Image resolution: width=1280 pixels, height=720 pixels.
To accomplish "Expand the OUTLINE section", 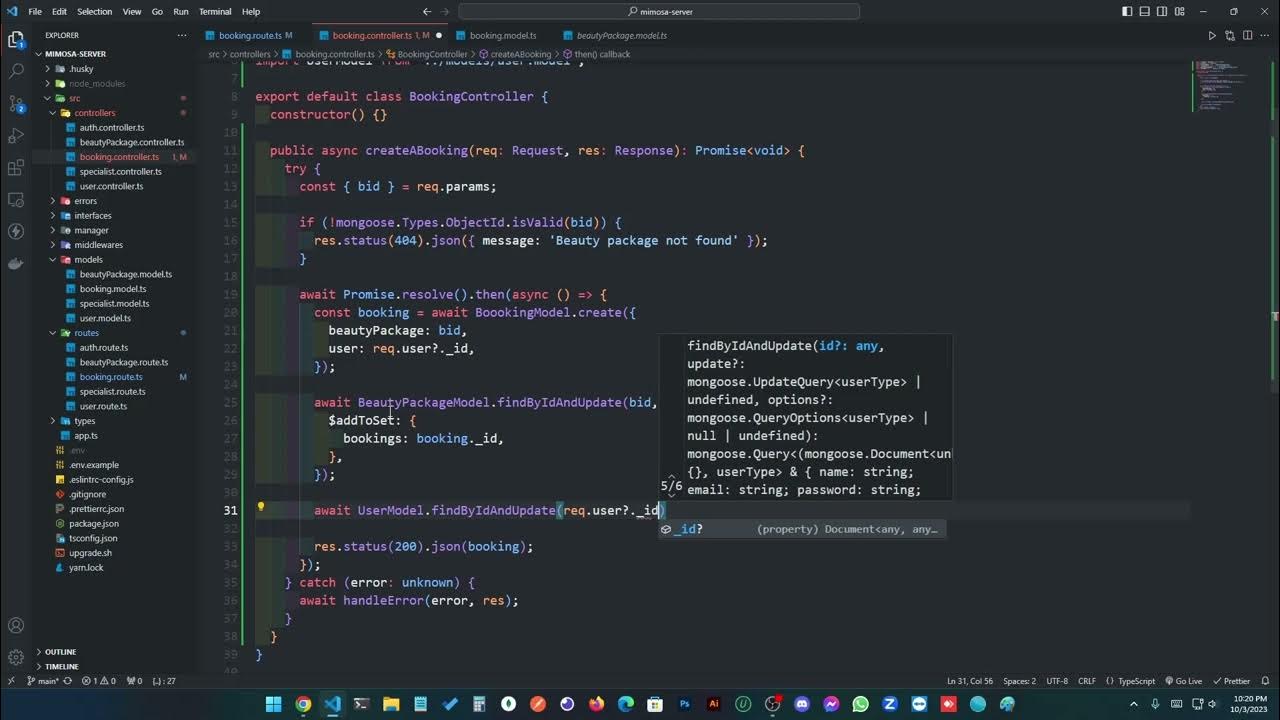I will (60, 652).
